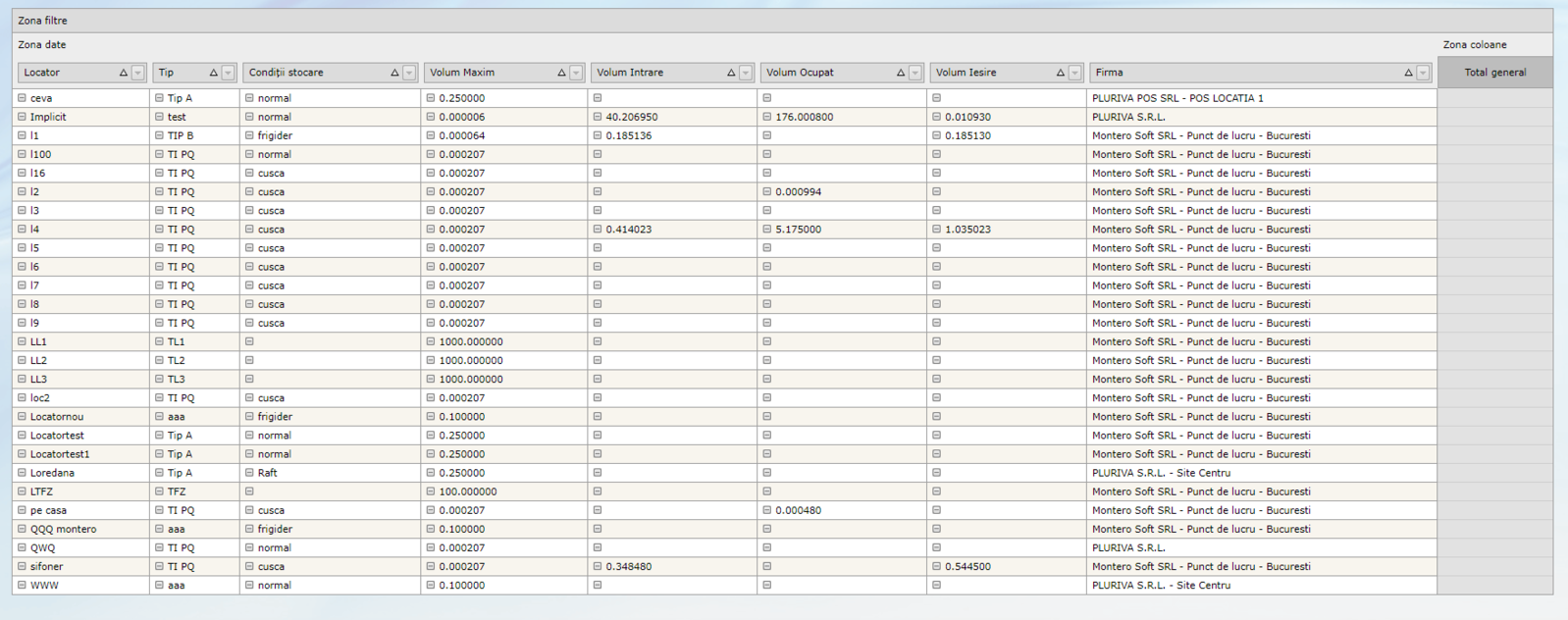
Task: Open the Firma filter dropdown arrow
Action: 1423,73
